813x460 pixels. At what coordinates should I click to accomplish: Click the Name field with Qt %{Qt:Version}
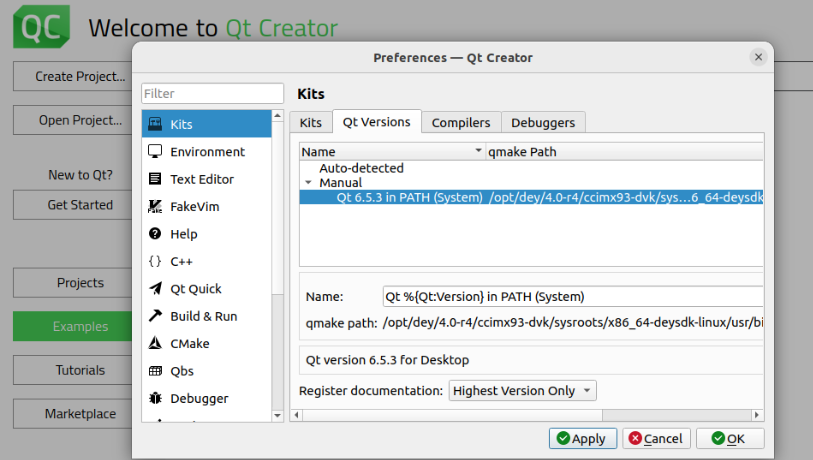coord(572,296)
